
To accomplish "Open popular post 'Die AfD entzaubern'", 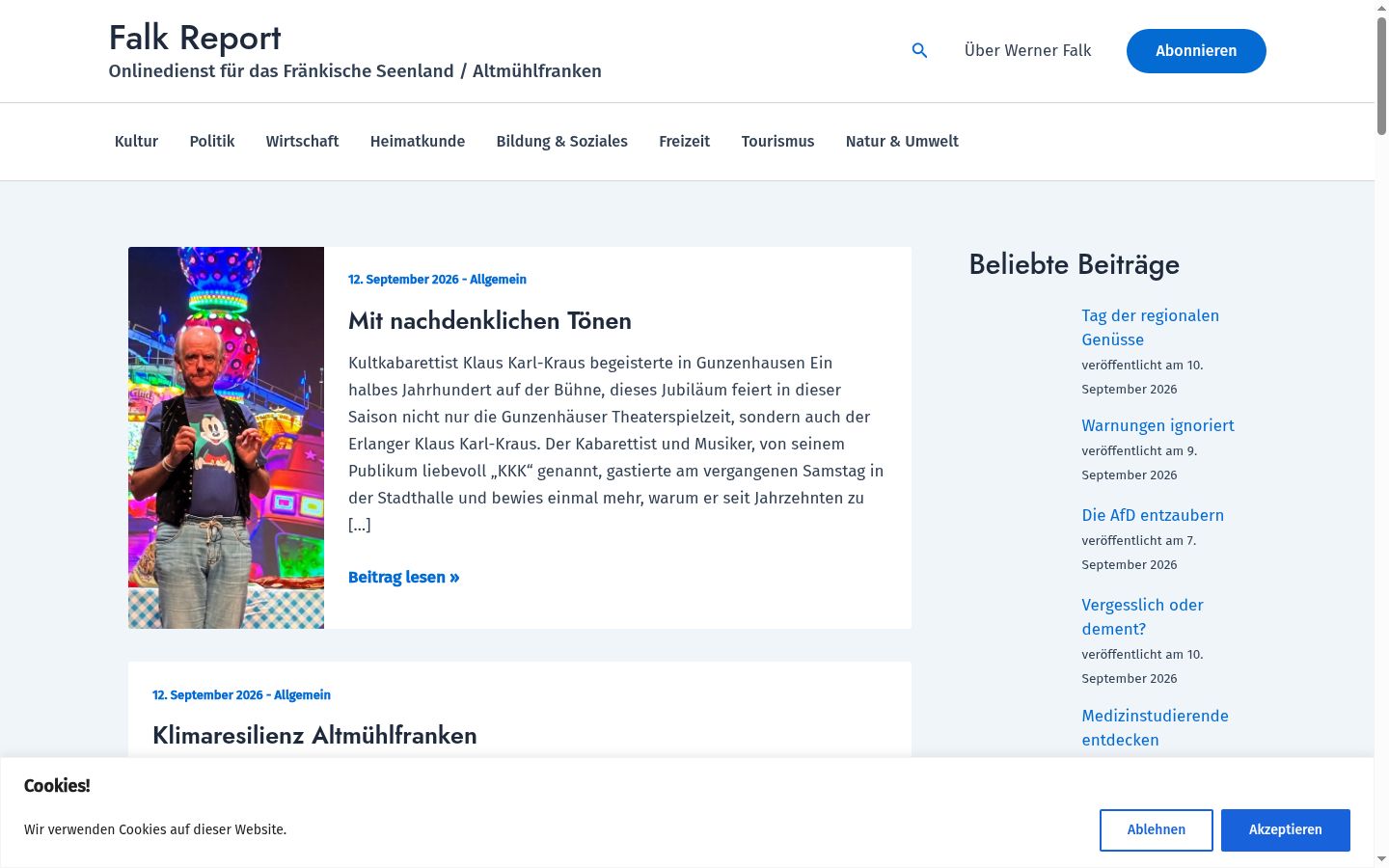I will tap(1153, 515).
